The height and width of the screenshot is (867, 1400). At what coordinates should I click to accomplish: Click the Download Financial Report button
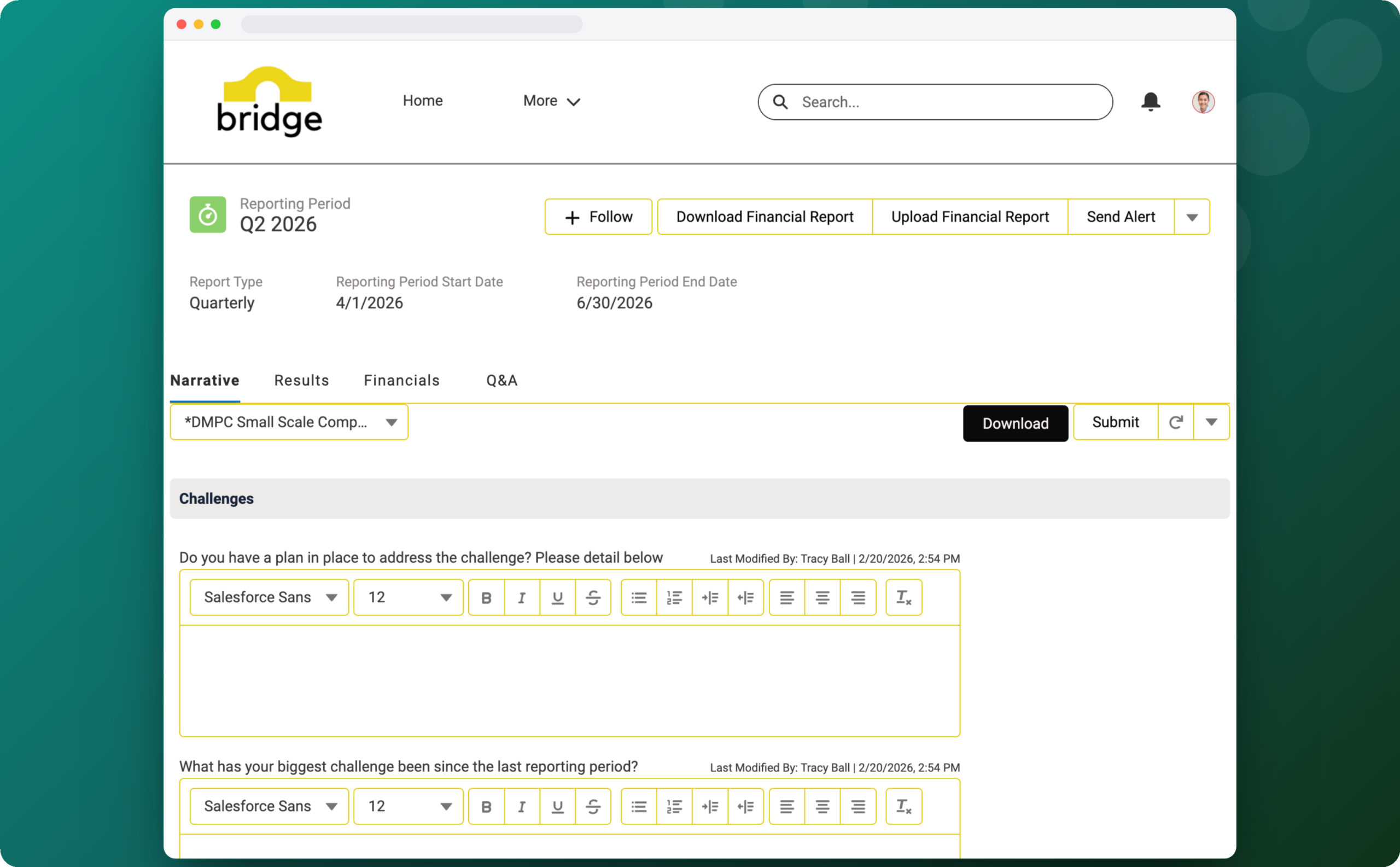(764, 217)
